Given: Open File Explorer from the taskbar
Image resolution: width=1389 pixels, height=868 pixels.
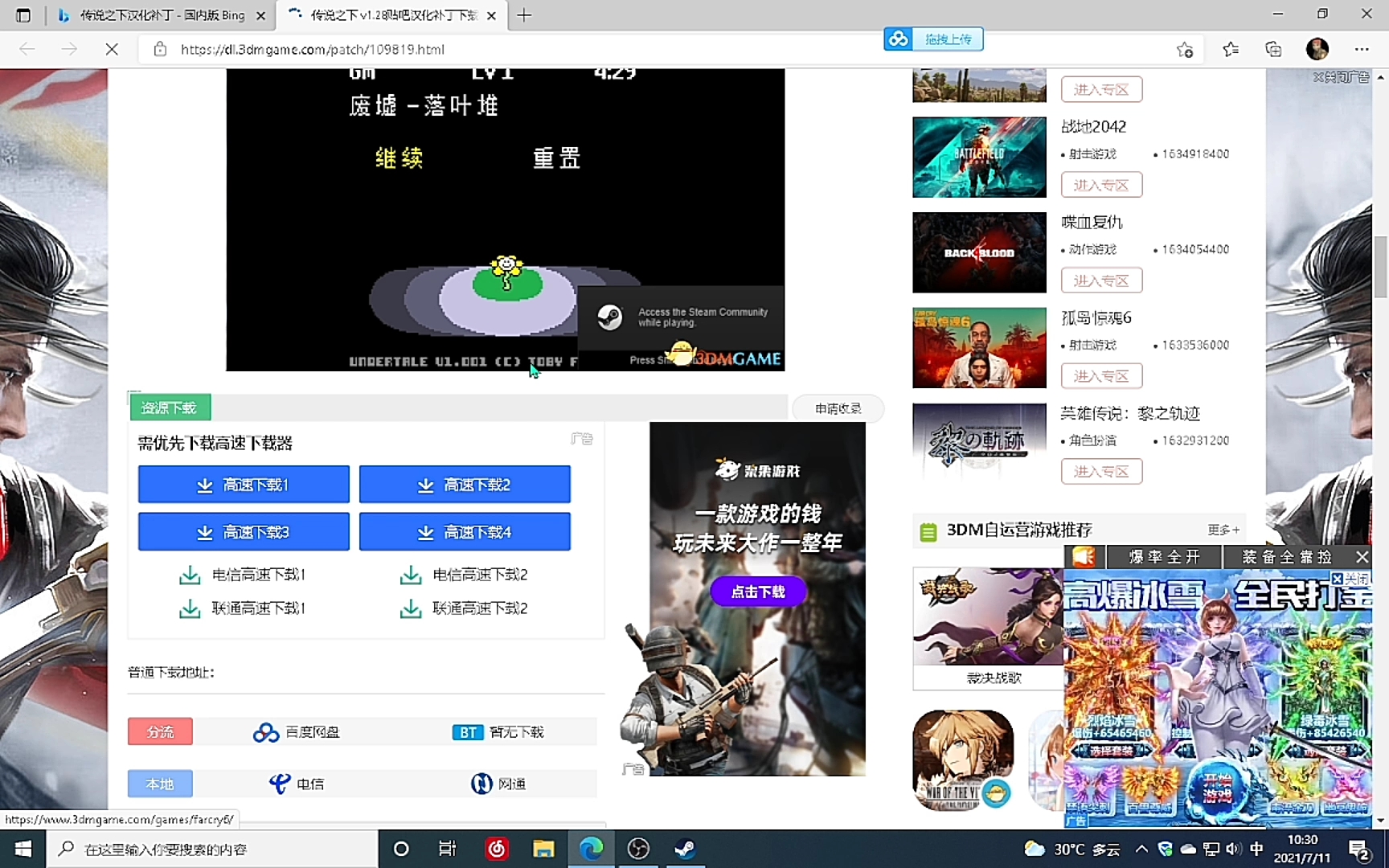Looking at the screenshot, I should (x=543, y=849).
